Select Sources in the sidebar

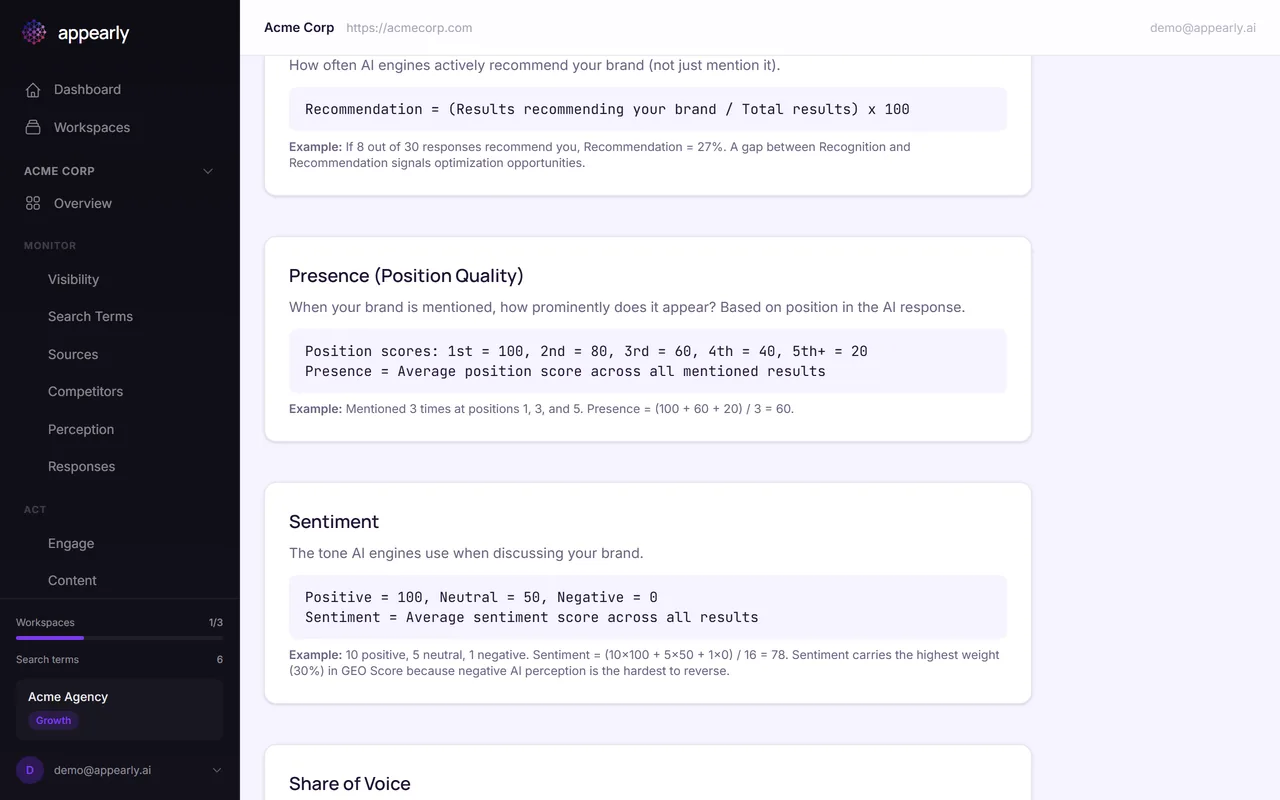(73, 355)
